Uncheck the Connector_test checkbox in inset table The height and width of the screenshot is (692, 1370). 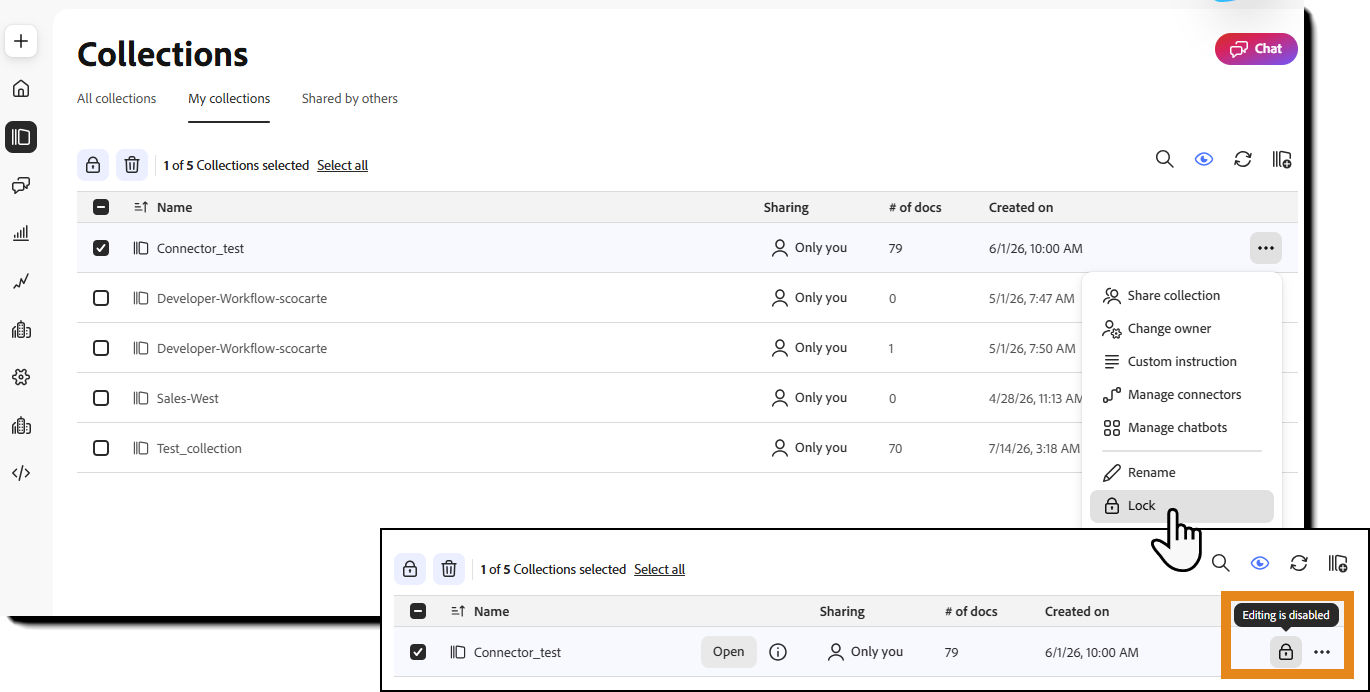point(418,652)
